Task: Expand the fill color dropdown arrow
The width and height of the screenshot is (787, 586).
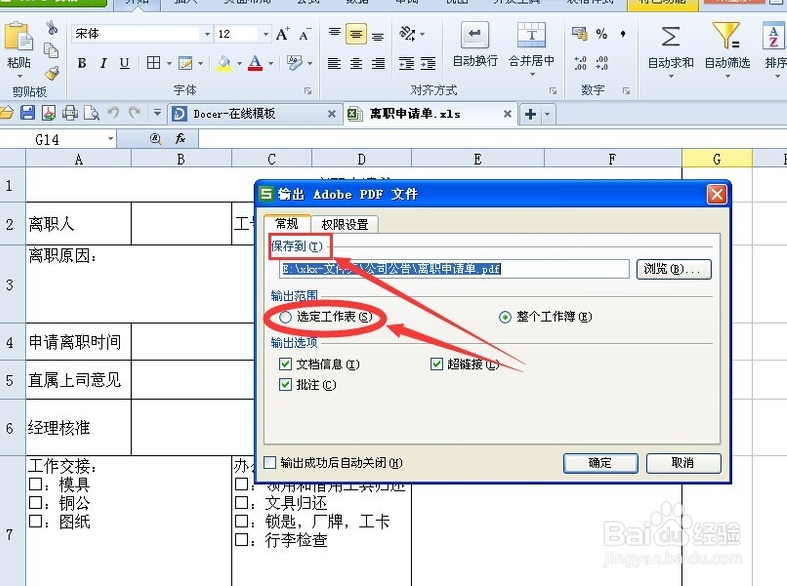Action: [x=239, y=63]
